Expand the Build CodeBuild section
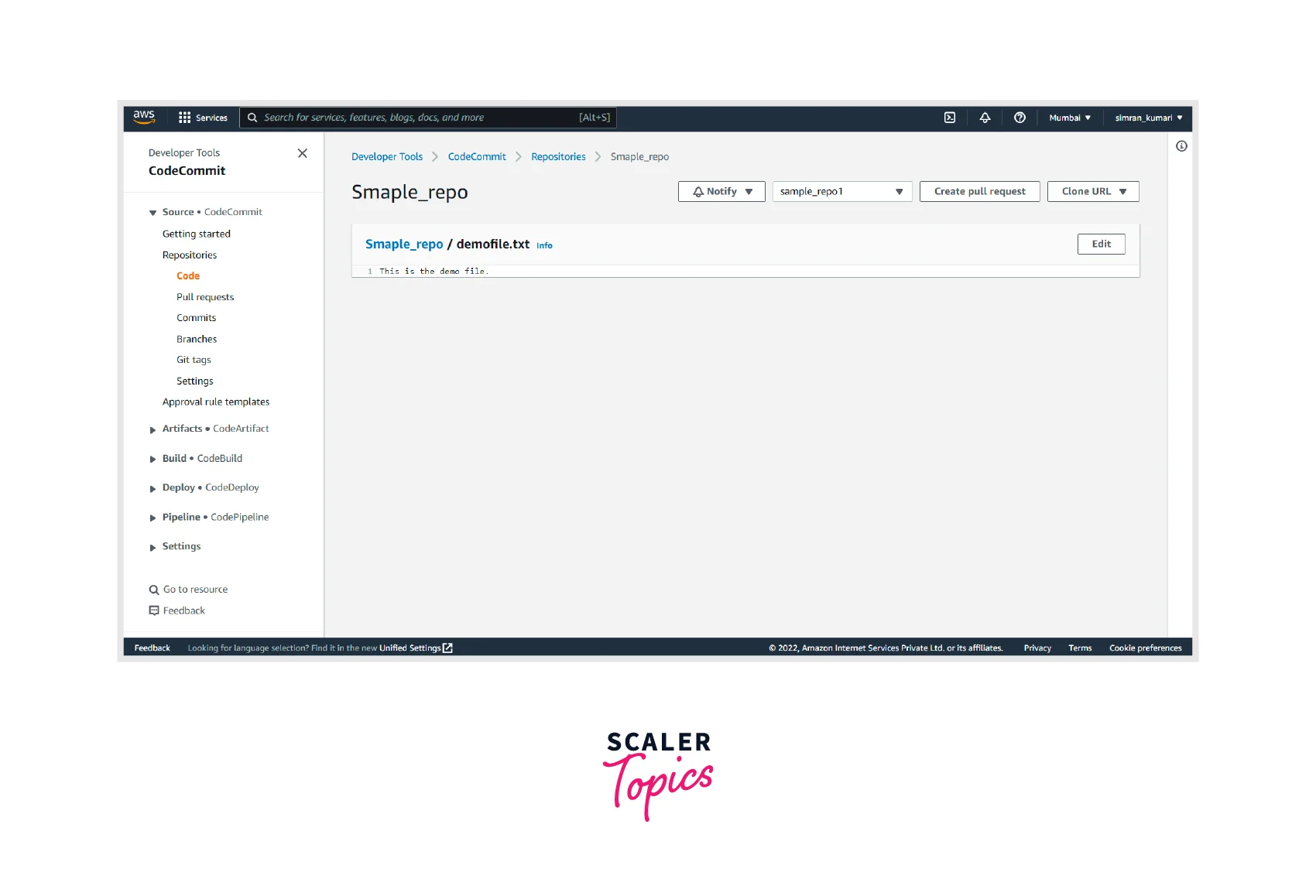Screen dimensions: 1316x896 153,459
